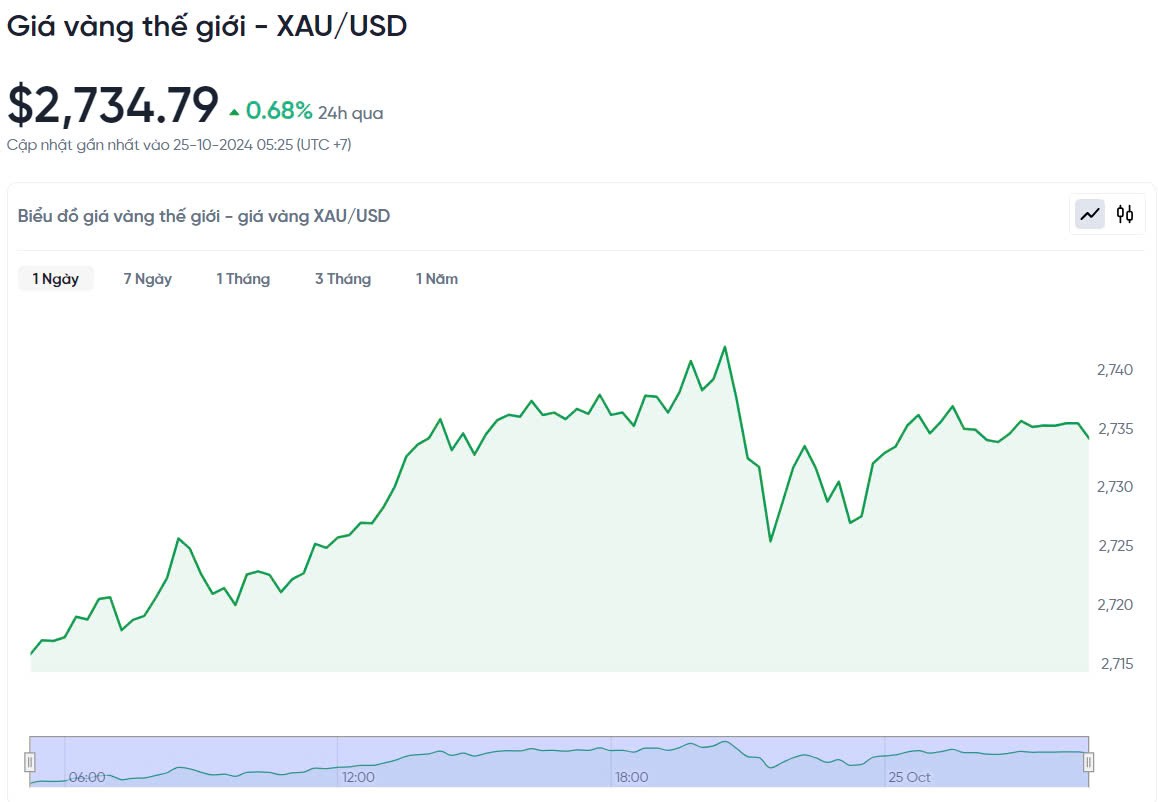Click the $2,734.79 current gold price
This screenshot has height=802, width=1158.
click(x=113, y=105)
